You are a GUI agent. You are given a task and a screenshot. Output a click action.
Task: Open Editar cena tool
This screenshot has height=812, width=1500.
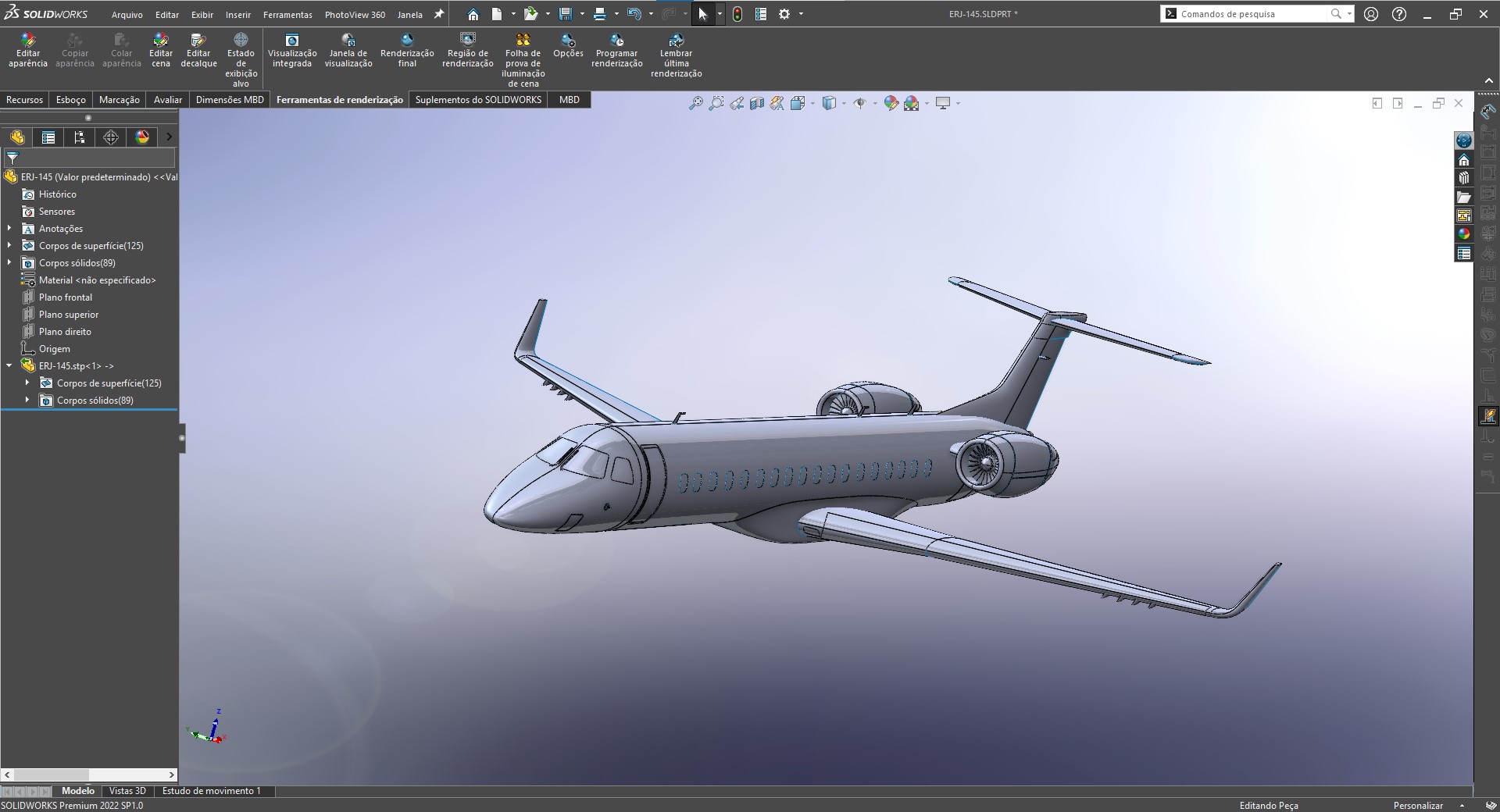(x=161, y=50)
